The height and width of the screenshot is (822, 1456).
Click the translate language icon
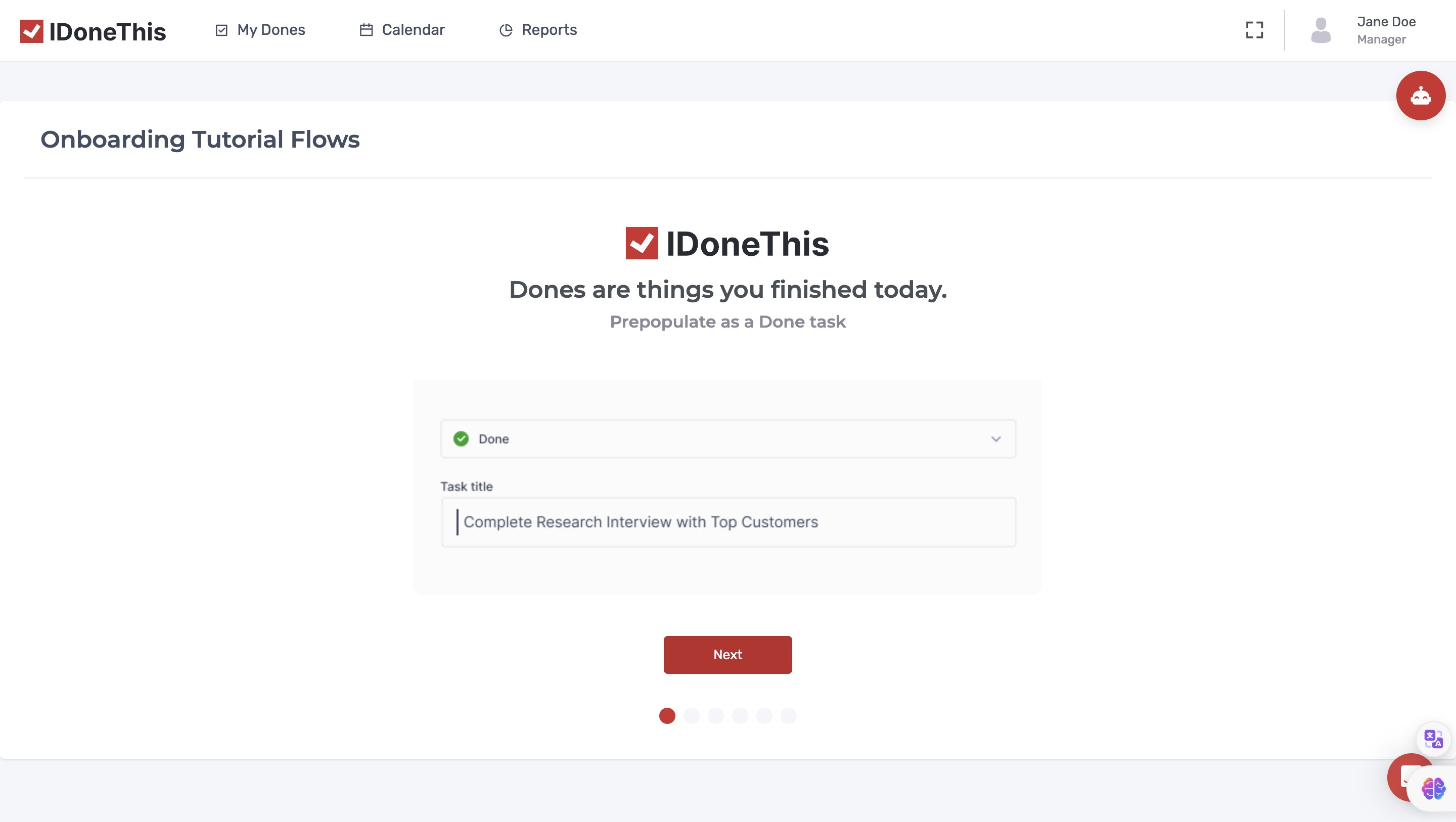pyautogui.click(x=1433, y=738)
